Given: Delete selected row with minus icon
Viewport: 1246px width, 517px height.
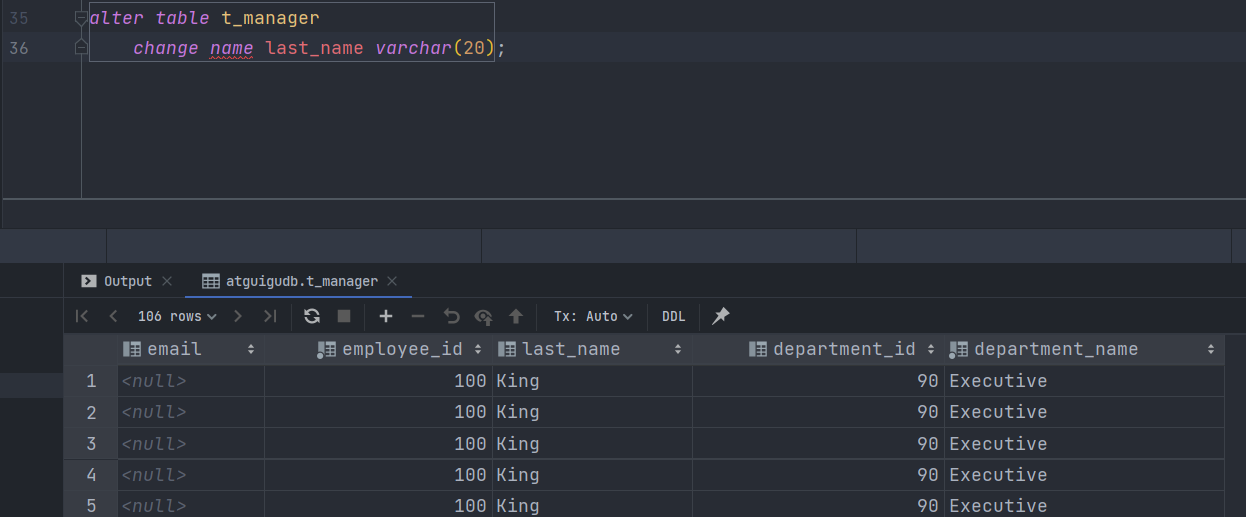Looking at the screenshot, I should click(x=418, y=316).
